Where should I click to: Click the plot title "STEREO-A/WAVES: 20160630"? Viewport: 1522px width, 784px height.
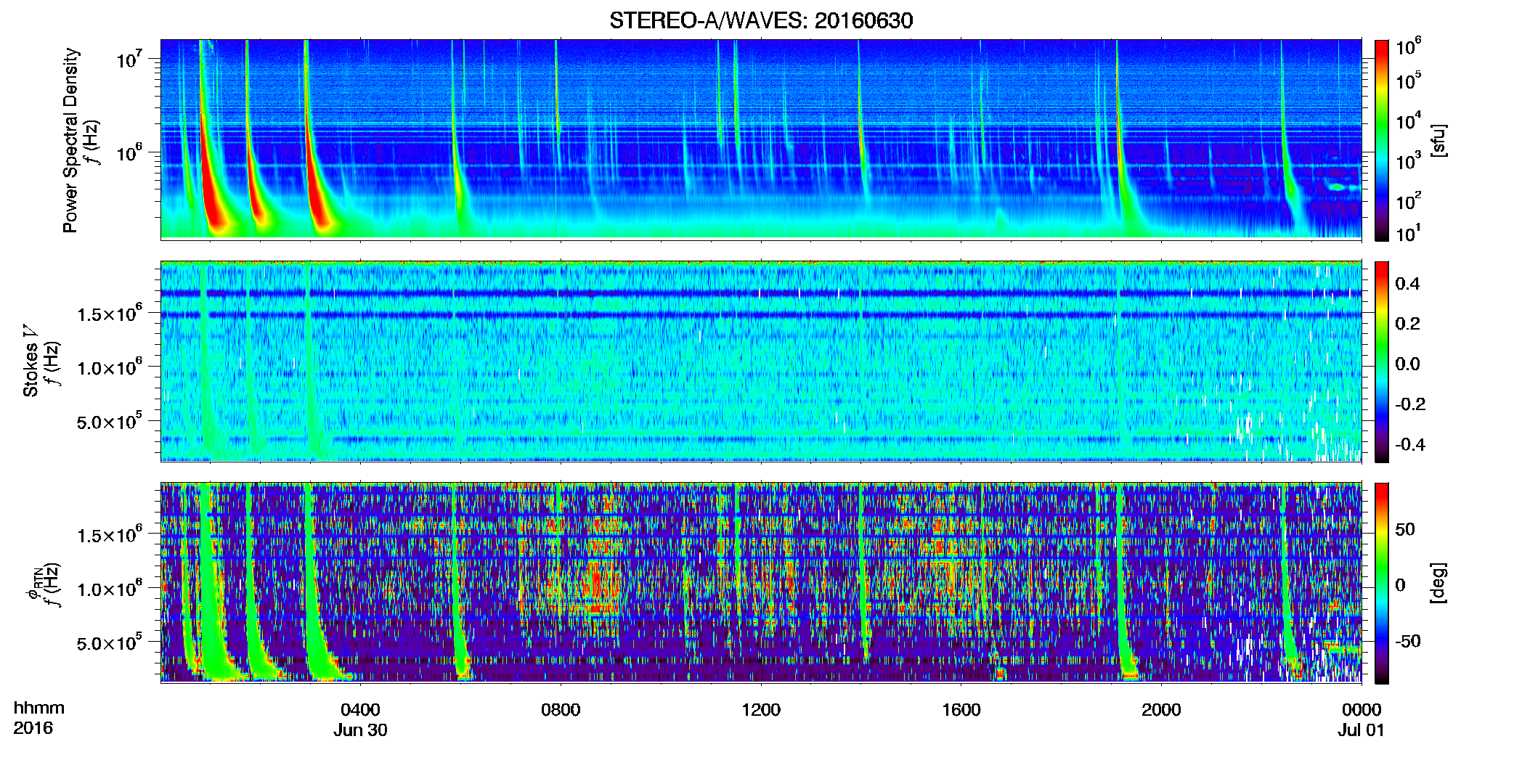click(761, 20)
